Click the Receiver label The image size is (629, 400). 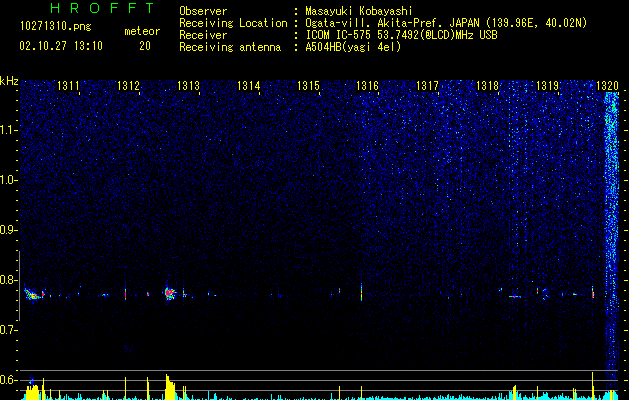pos(203,35)
